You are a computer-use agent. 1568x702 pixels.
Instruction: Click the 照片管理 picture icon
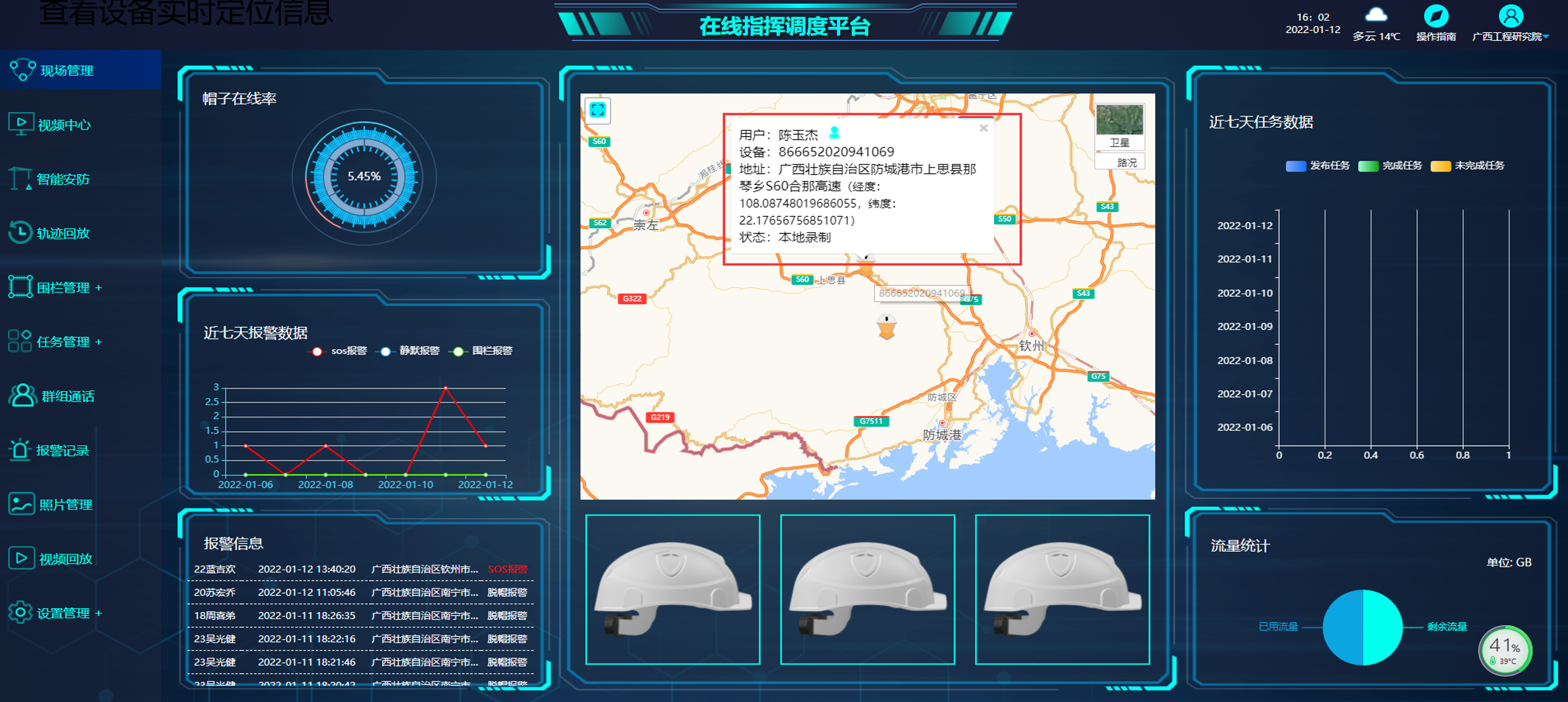[x=21, y=504]
